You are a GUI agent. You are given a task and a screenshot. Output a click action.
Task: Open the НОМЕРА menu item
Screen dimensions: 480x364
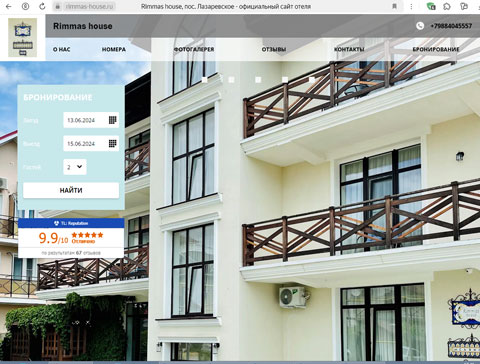pyautogui.click(x=114, y=49)
